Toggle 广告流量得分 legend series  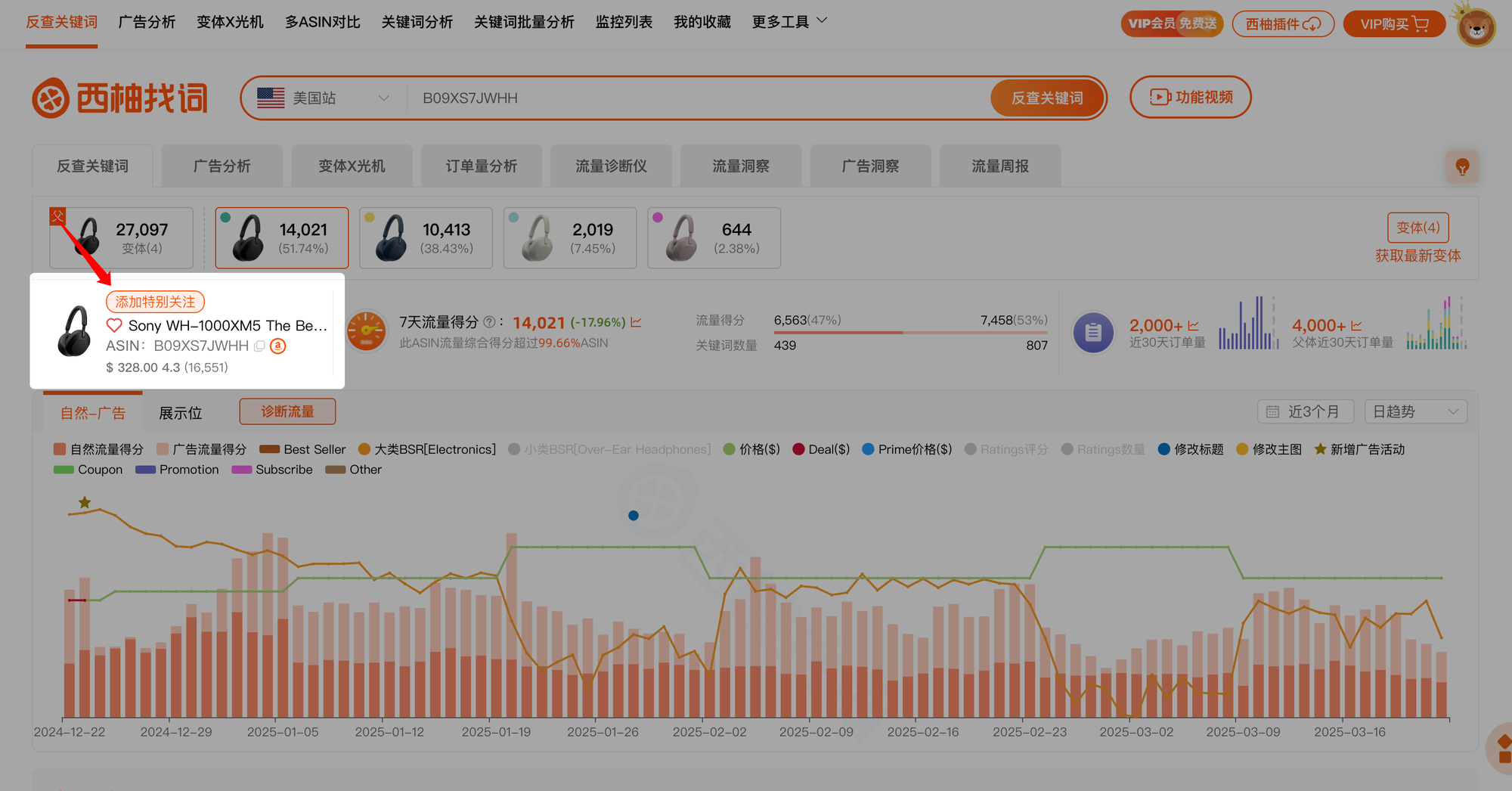pos(201,449)
